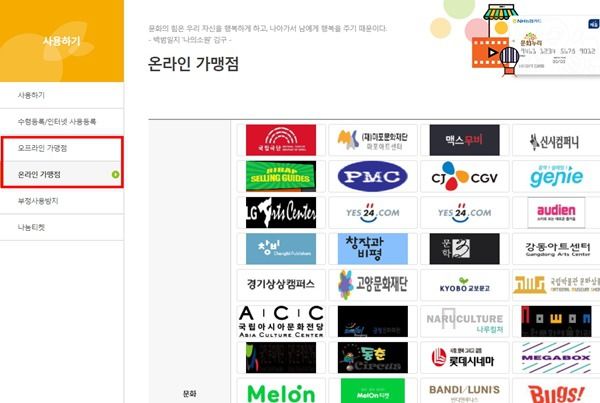
Task: Open the CJ CGV logo tile
Action: (x=464, y=176)
